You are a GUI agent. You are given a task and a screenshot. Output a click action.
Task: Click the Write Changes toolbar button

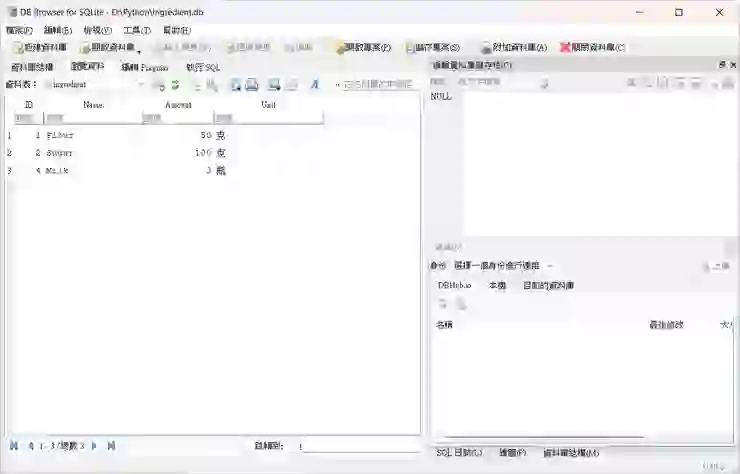[x=182, y=48]
